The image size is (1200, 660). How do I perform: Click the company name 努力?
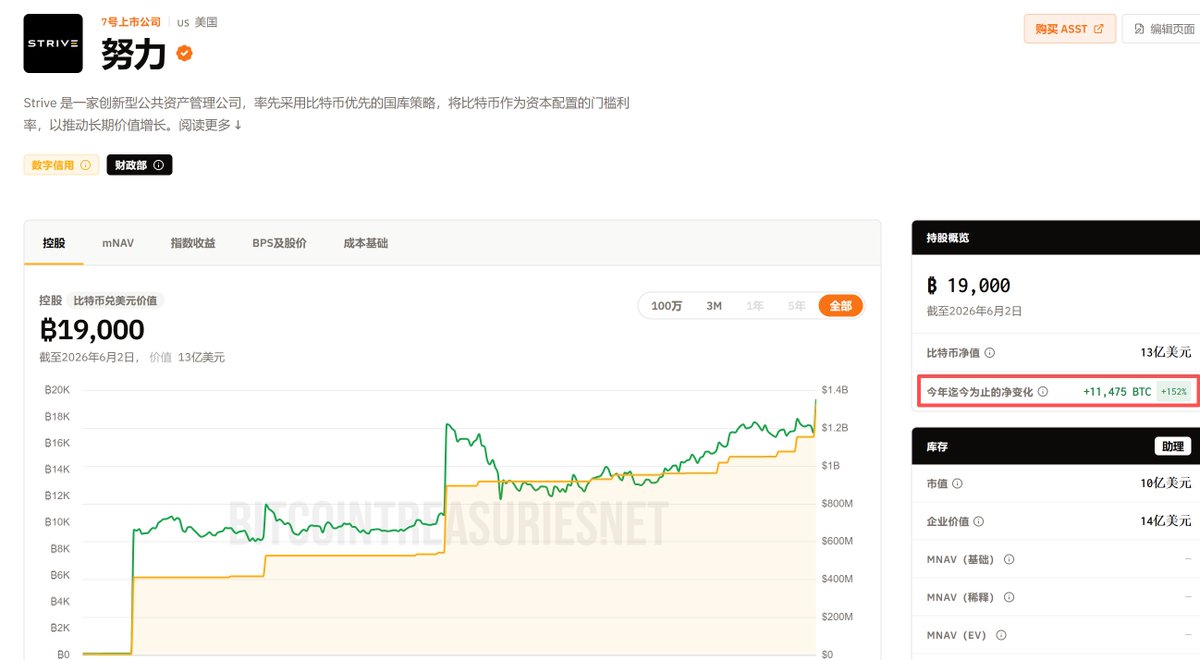[x=133, y=55]
